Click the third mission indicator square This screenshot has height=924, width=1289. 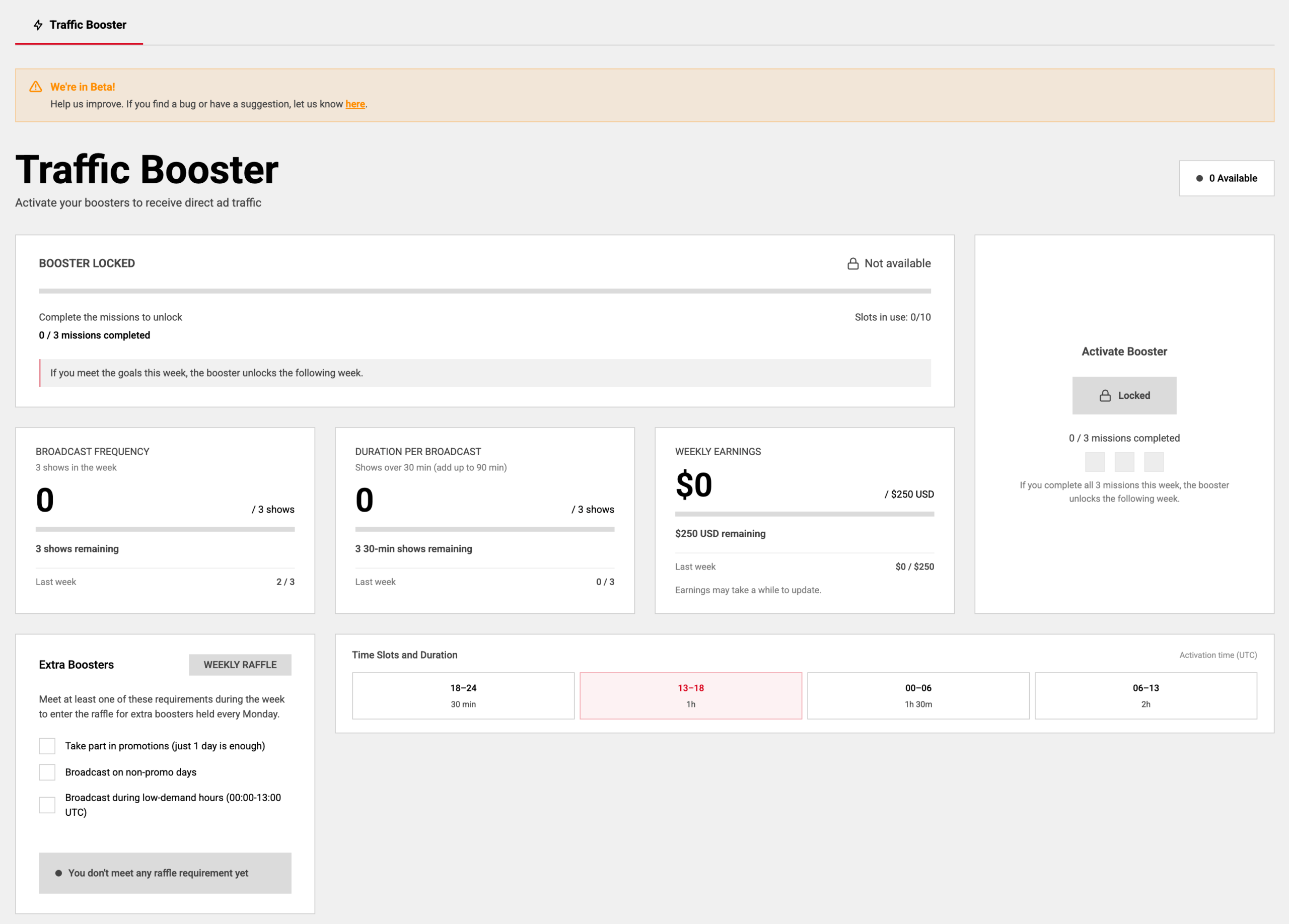click(x=1154, y=462)
